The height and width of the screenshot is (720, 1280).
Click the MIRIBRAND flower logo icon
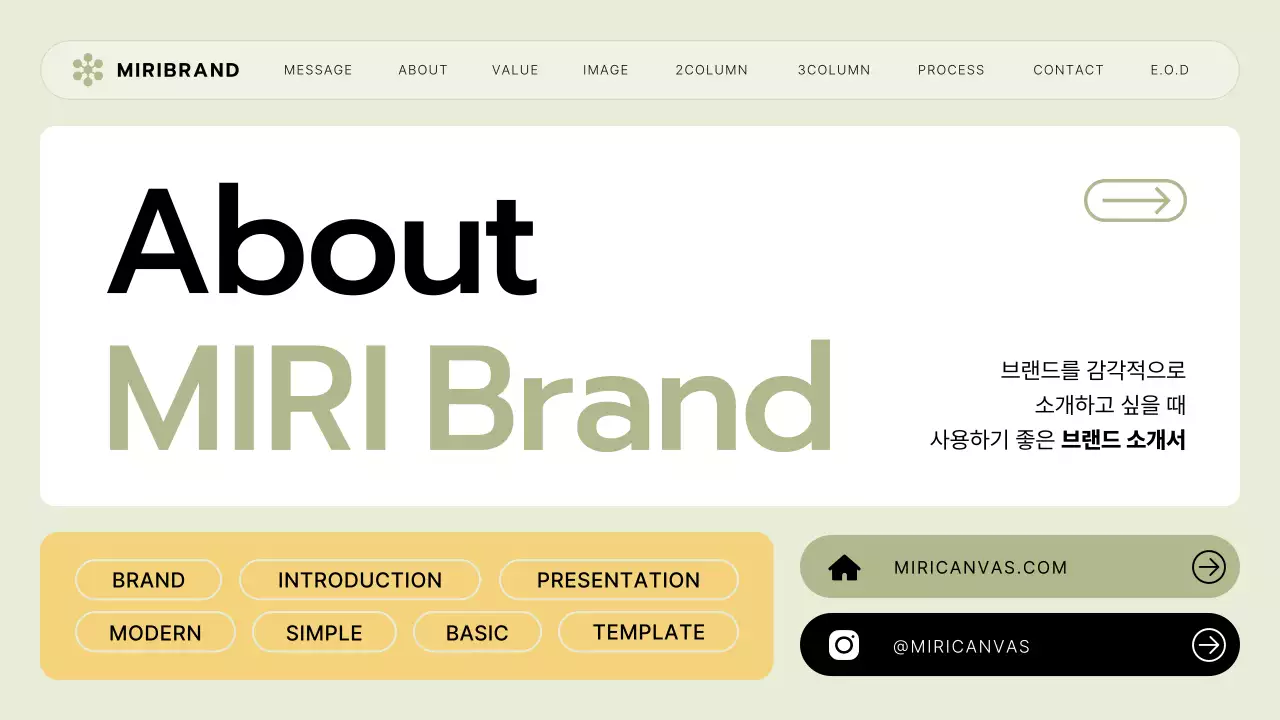click(90, 70)
